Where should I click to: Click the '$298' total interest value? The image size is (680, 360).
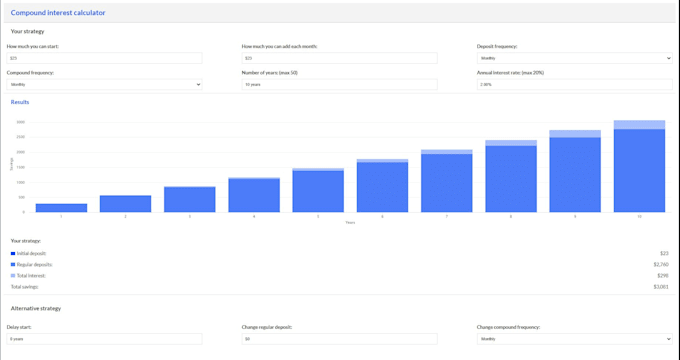coord(663,275)
